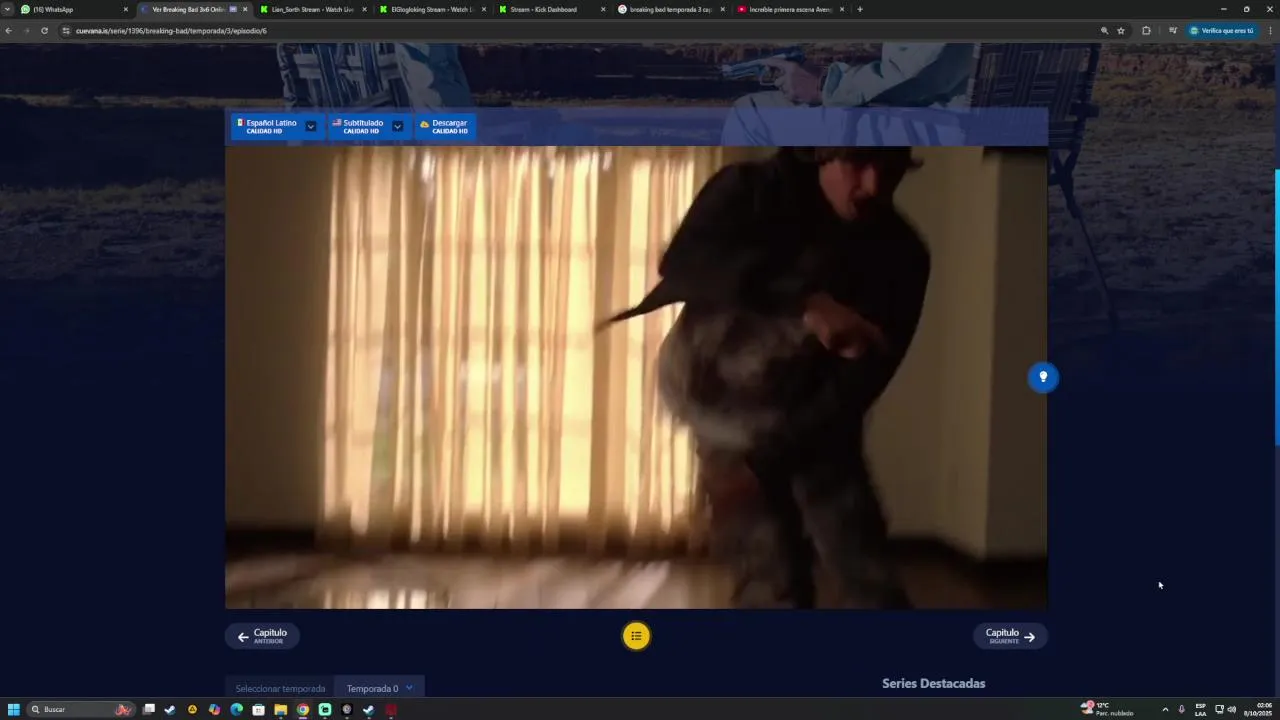Switch to breaking bad temporada 3 tab
This screenshot has height=720, width=1280.
671,9
